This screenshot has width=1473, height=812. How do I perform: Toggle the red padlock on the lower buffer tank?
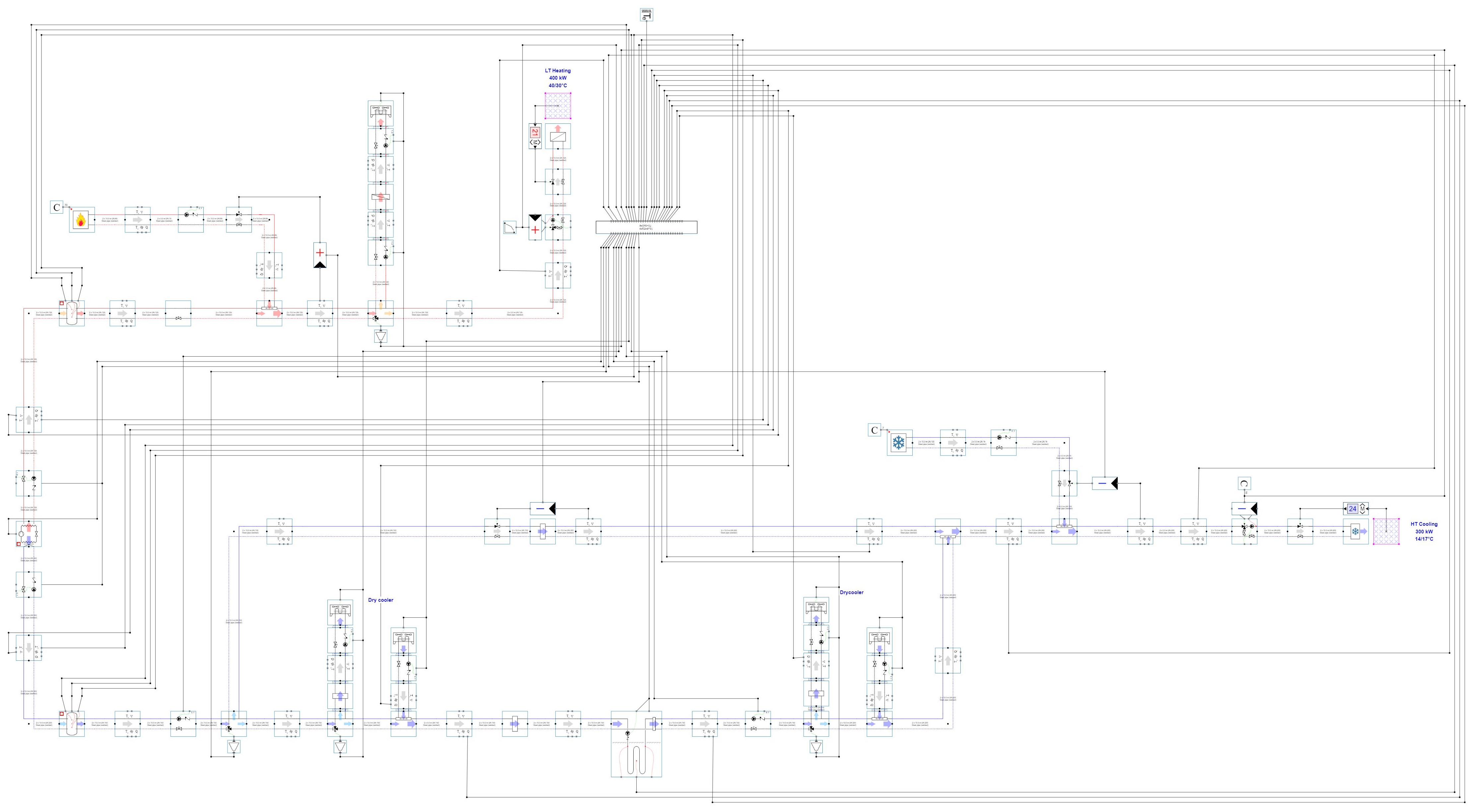(62, 714)
